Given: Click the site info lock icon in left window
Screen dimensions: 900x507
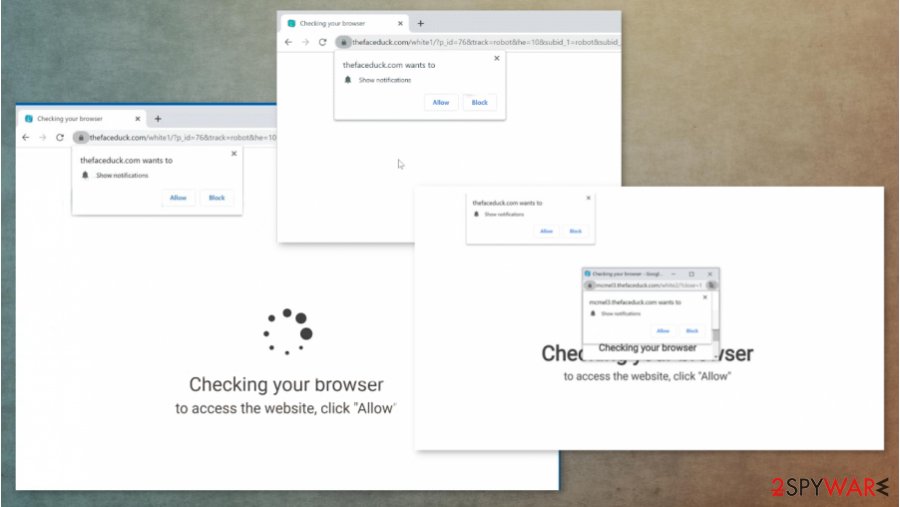Looking at the screenshot, I should (81, 138).
